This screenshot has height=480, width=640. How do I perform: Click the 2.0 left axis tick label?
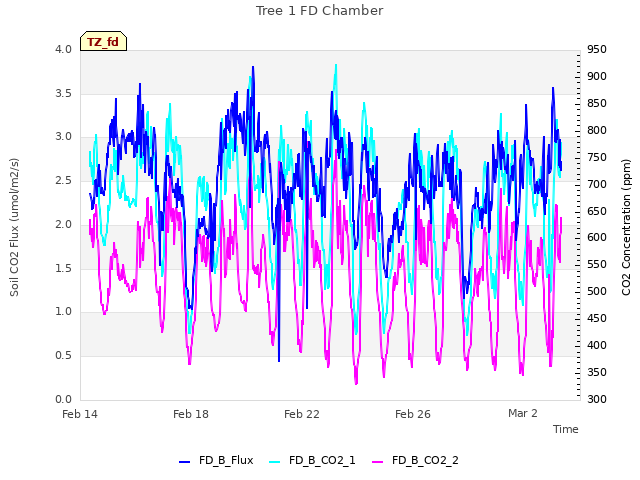[x=63, y=224]
